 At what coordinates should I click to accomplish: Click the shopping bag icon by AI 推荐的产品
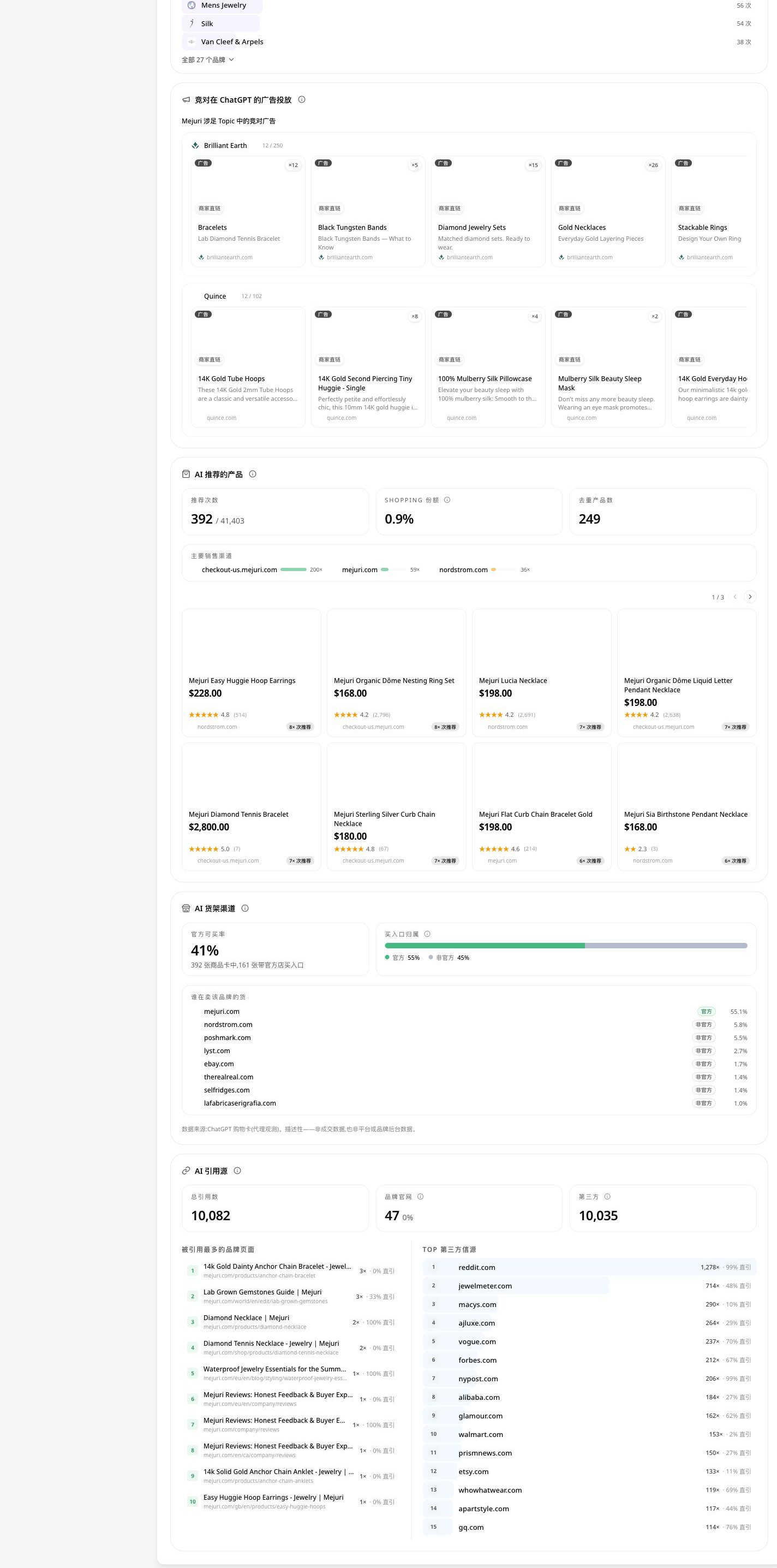(186, 474)
